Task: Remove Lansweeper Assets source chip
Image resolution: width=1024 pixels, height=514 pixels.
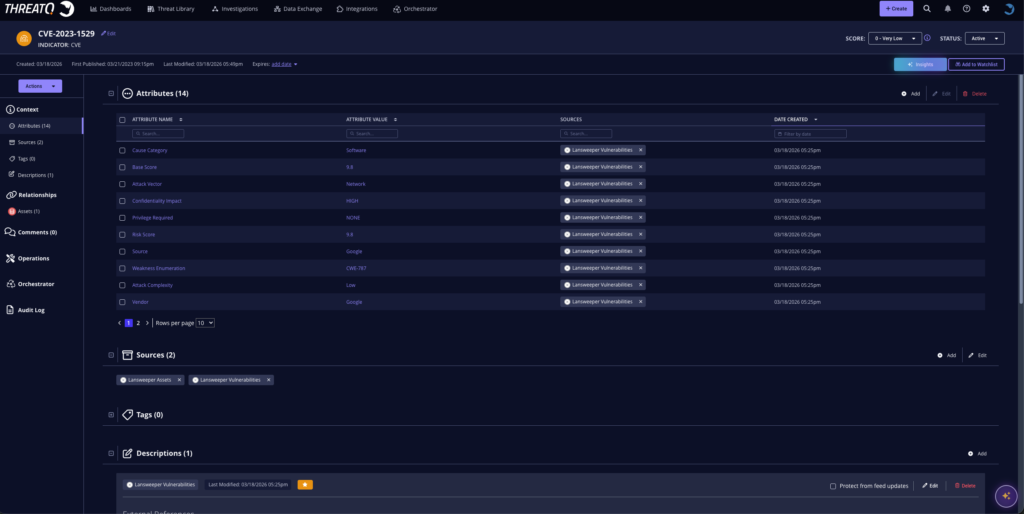Action: [x=180, y=379]
